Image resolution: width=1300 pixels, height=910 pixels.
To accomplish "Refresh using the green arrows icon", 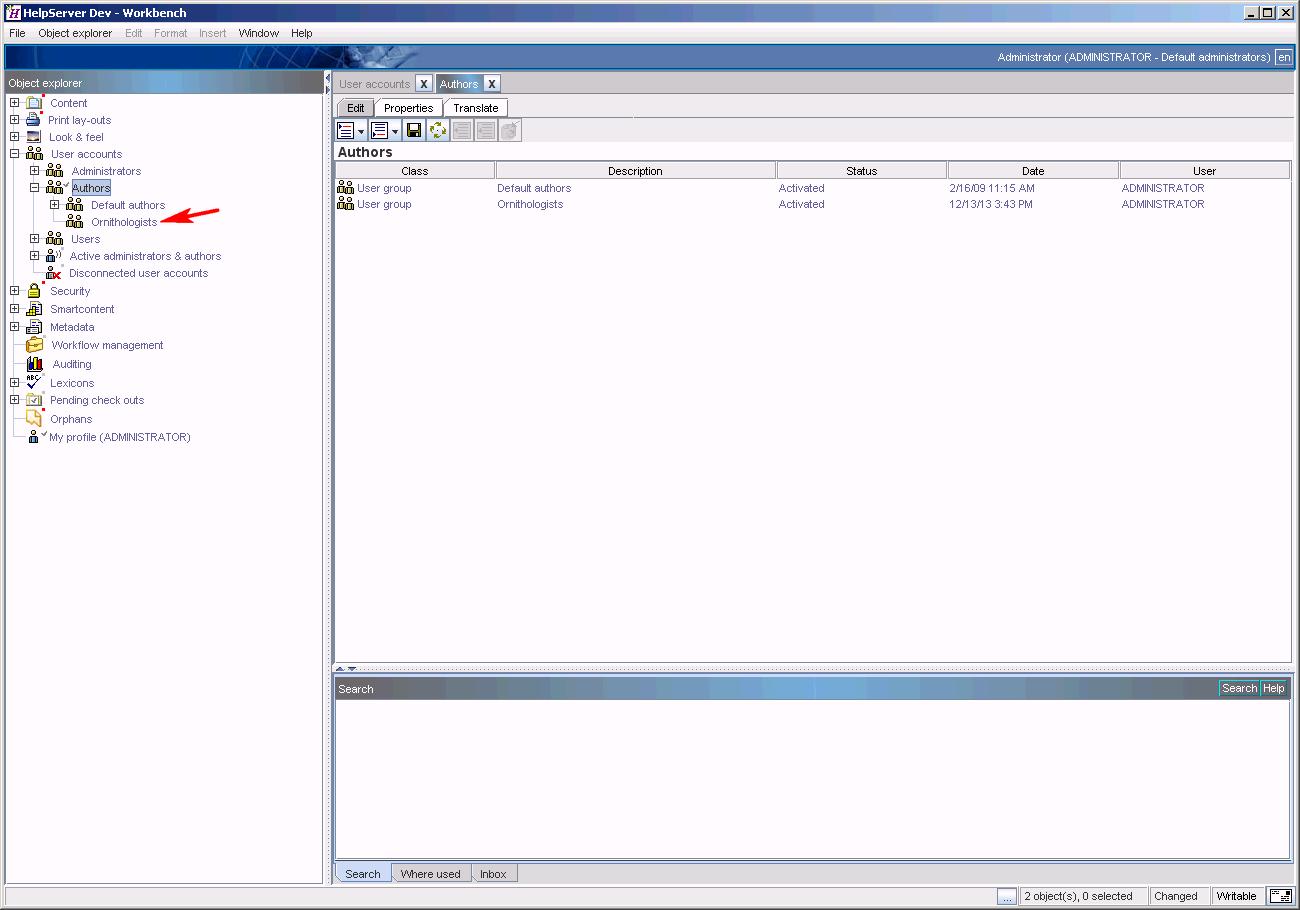I will point(438,130).
